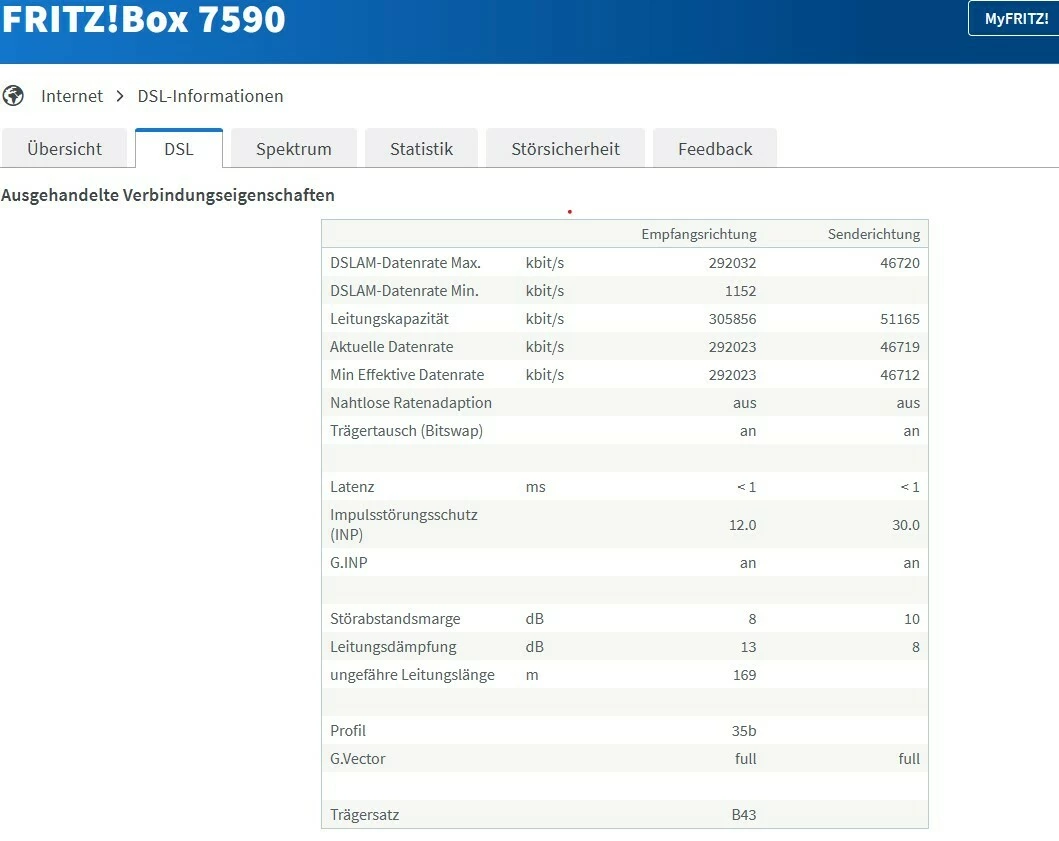Click the ms unit in Latenz row
This screenshot has height=841, width=1059.
(536, 487)
